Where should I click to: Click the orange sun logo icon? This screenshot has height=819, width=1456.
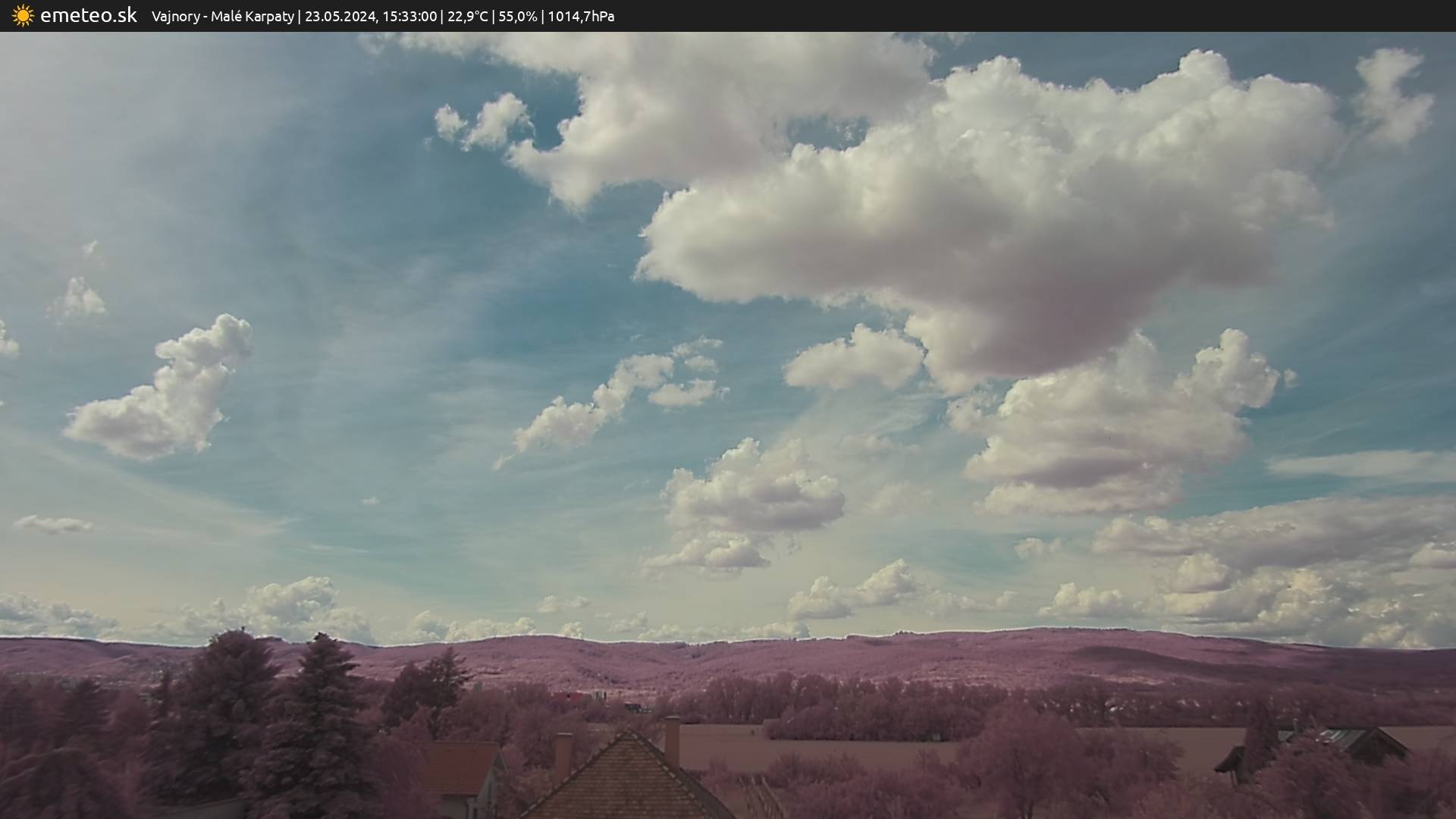pos(23,16)
